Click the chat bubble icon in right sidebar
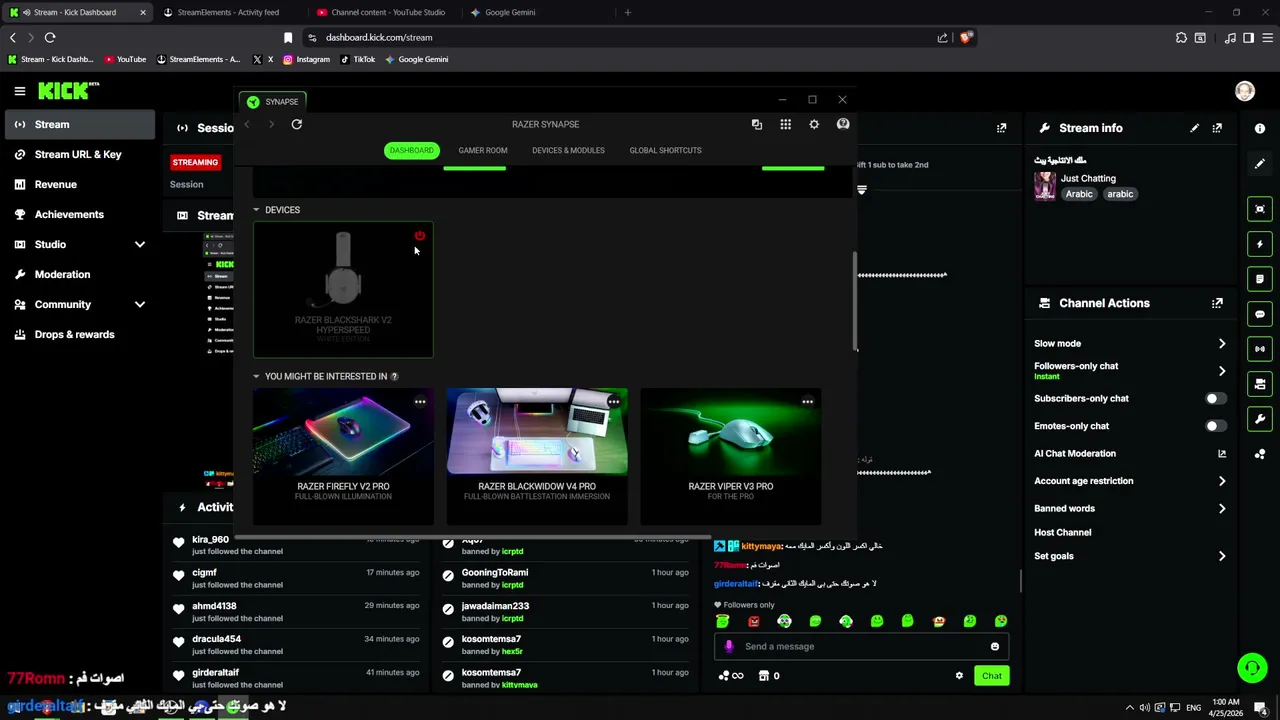Screen dimensions: 1280x720 tap(1260, 314)
